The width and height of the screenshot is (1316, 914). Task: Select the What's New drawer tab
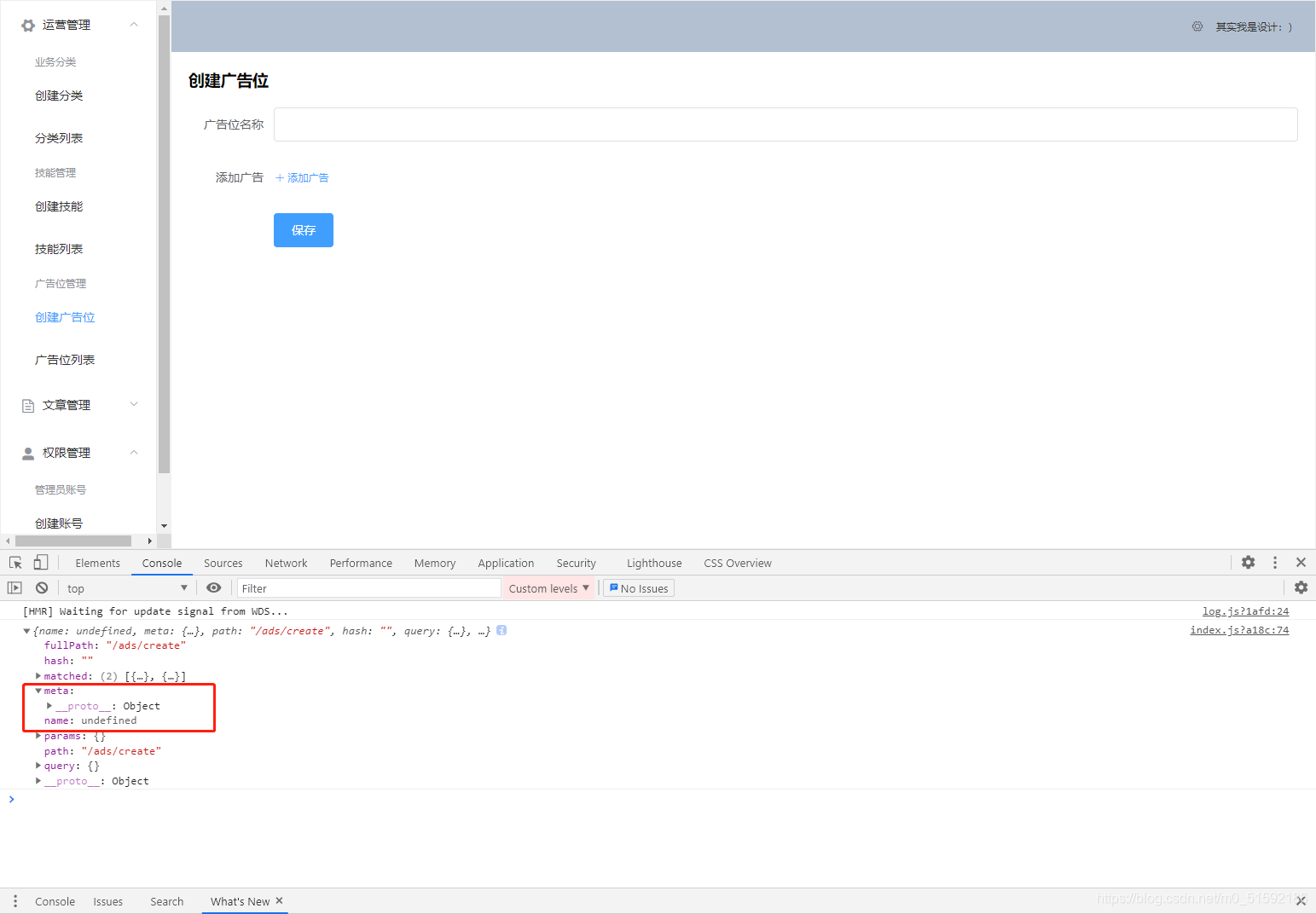(x=240, y=902)
